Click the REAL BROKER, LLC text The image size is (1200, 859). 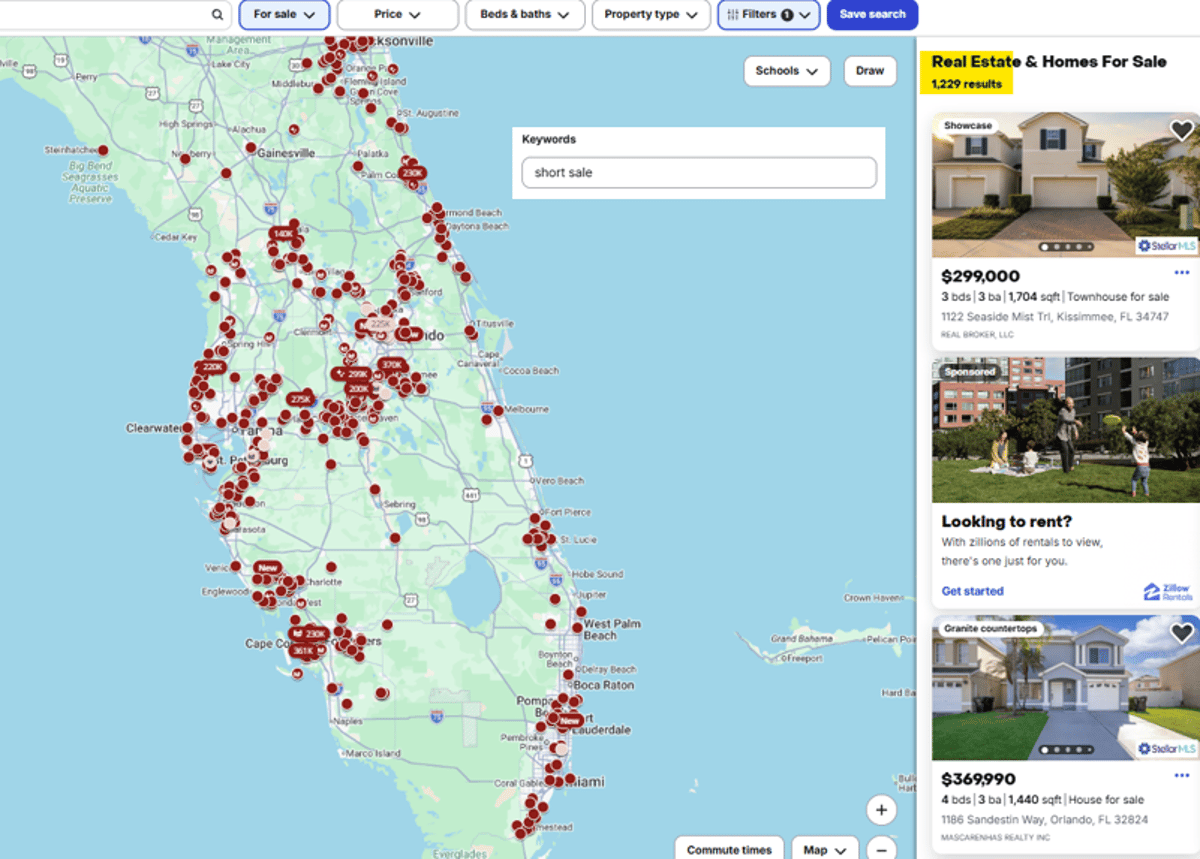[x=977, y=335]
